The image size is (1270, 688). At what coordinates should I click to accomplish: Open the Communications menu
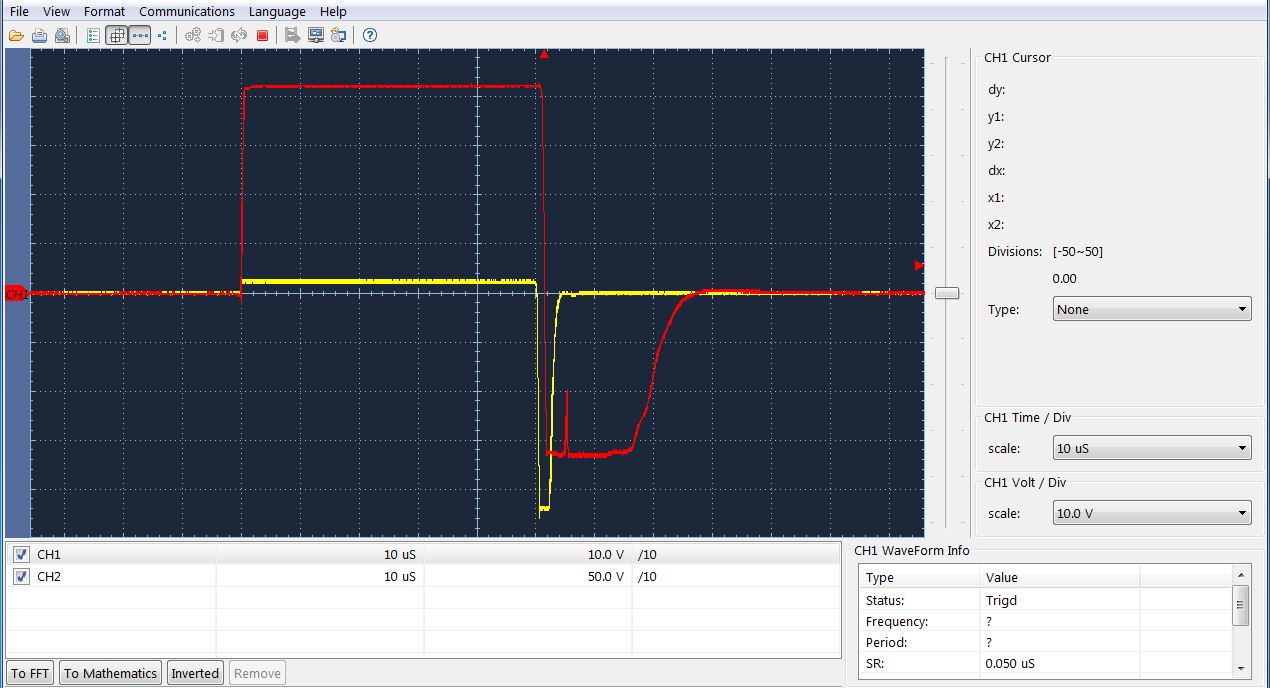point(187,11)
